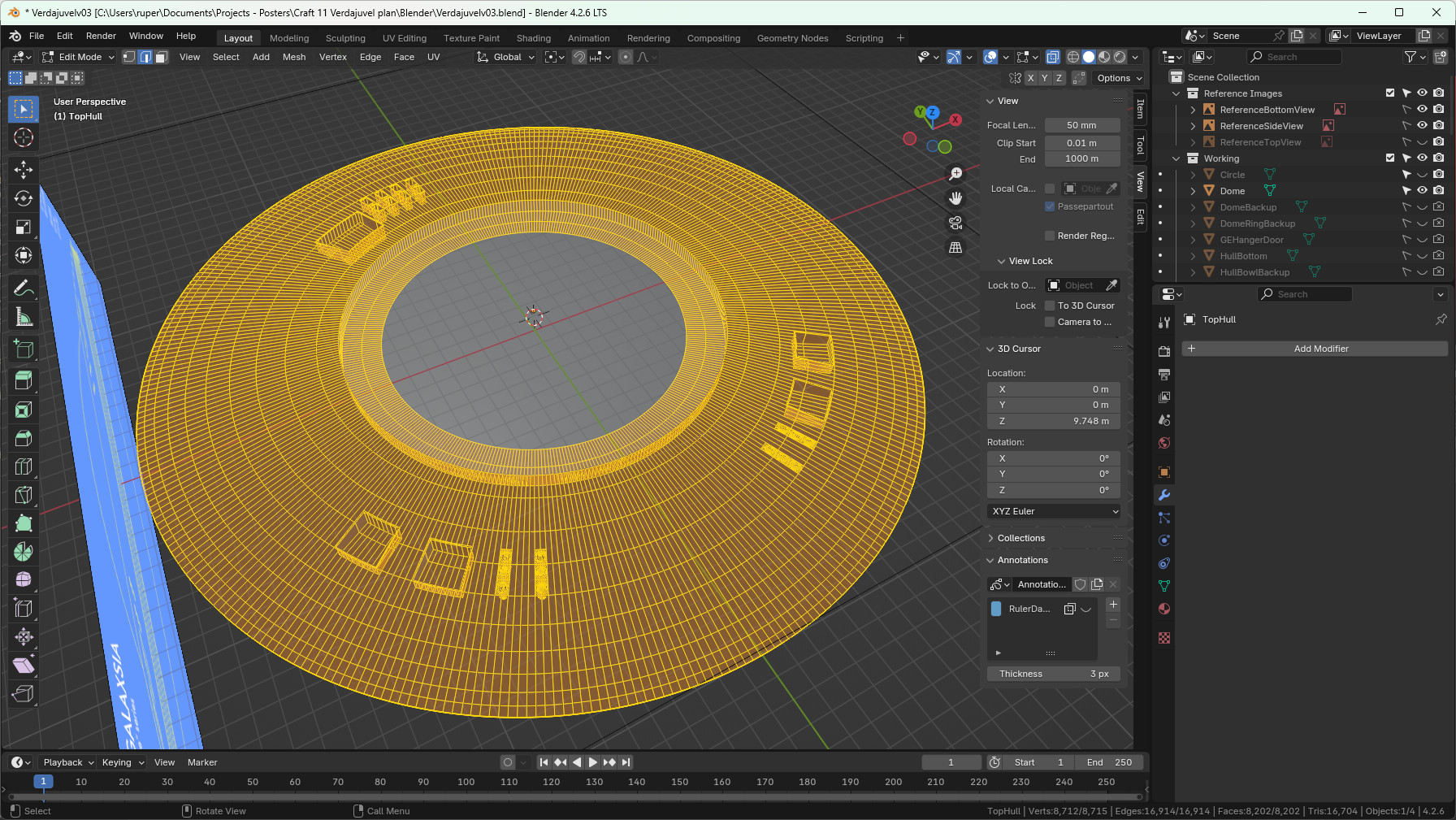Select the Measure tool

(24, 318)
